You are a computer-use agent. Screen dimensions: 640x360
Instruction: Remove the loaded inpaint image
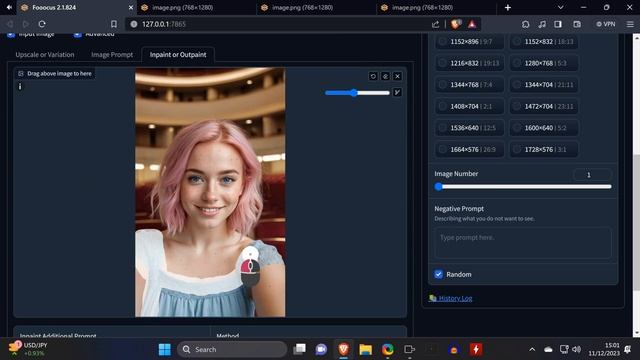(398, 76)
